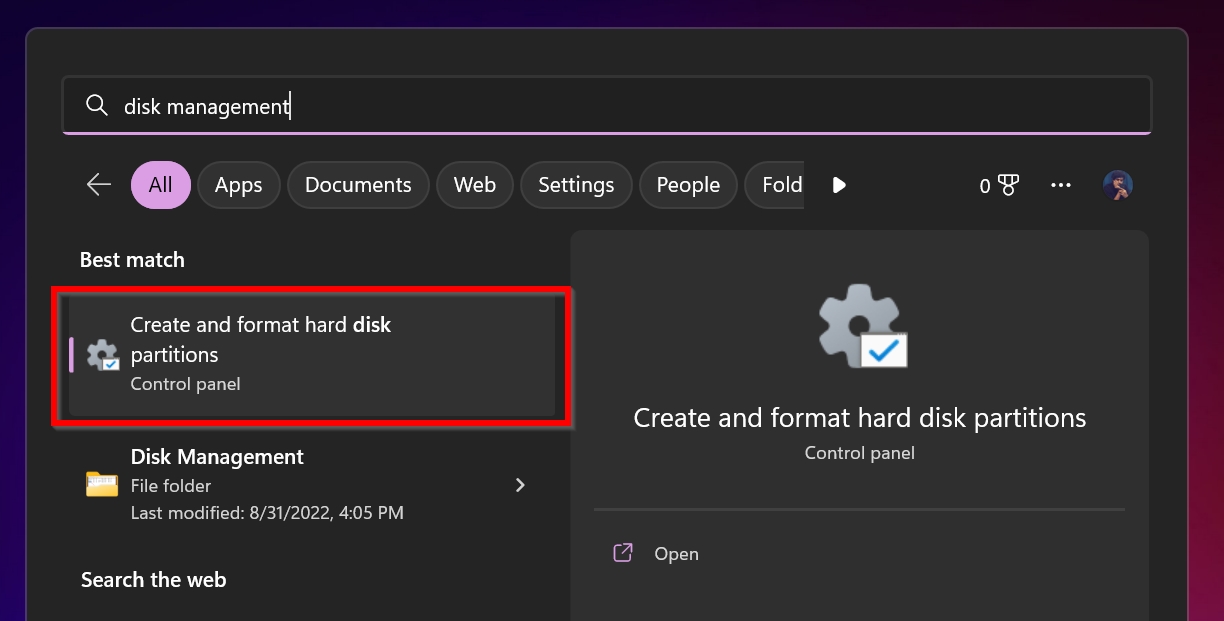The image size is (1224, 621).
Task: Switch to the People filter
Action: 688,185
